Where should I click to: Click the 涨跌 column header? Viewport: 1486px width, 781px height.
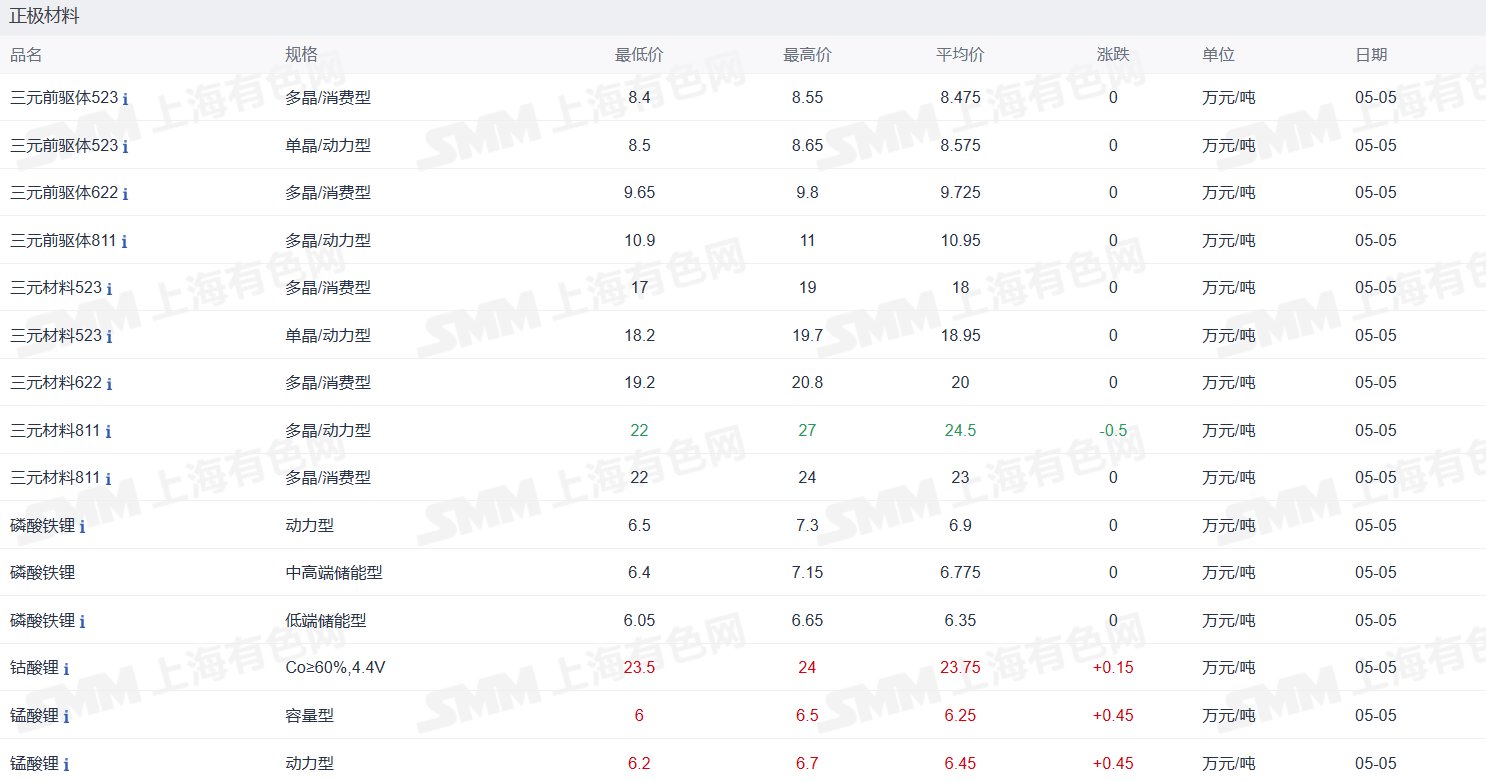click(1113, 55)
